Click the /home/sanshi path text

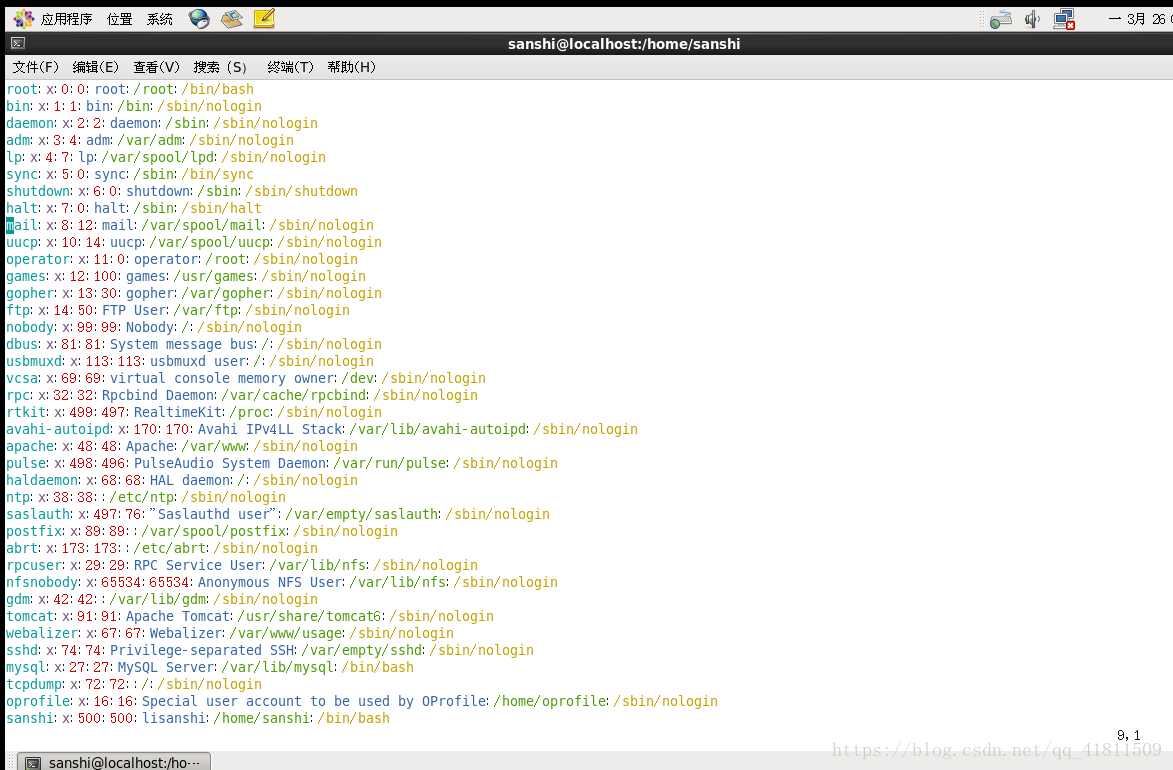pos(261,719)
